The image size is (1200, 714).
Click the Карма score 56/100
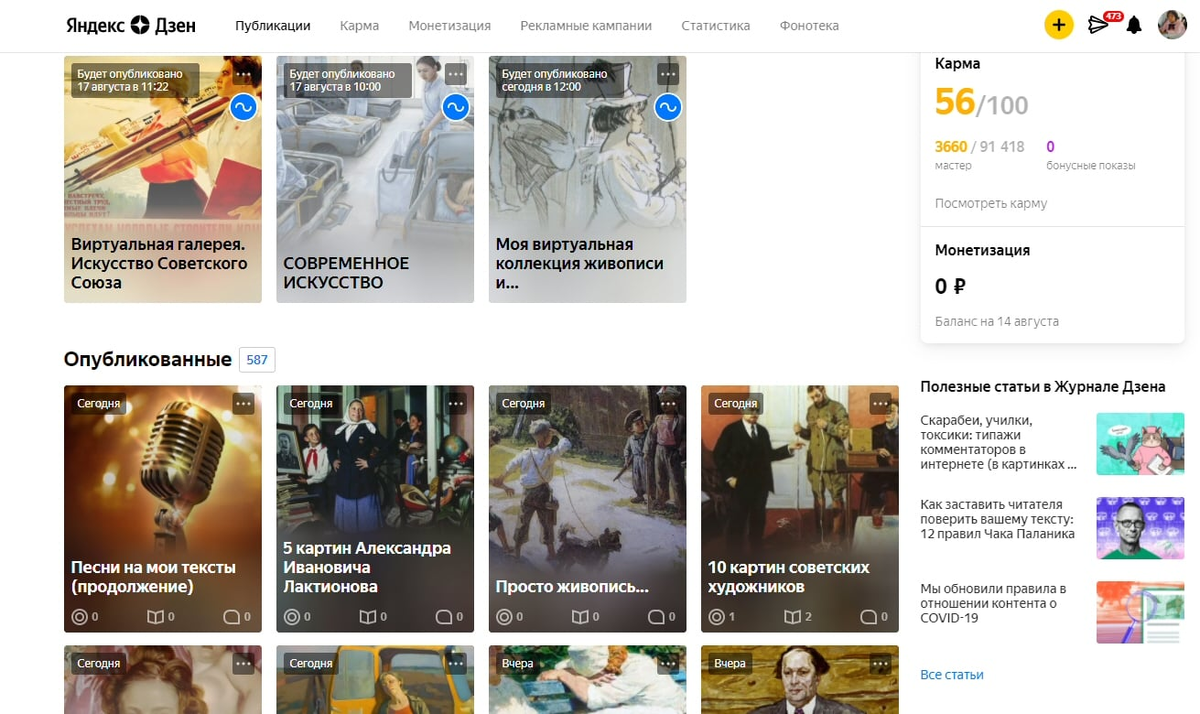[981, 102]
